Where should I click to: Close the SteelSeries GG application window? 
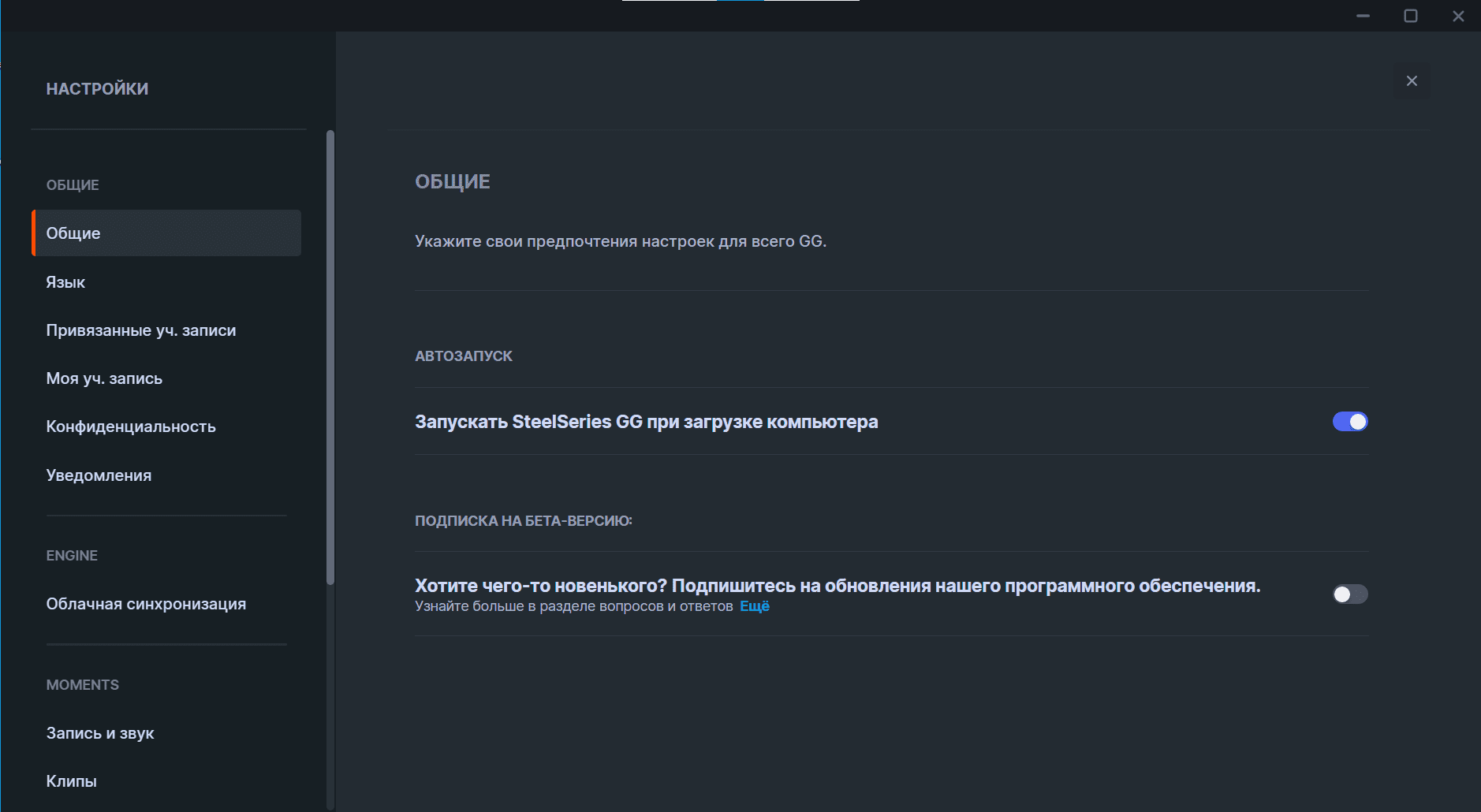pos(1458,16)
